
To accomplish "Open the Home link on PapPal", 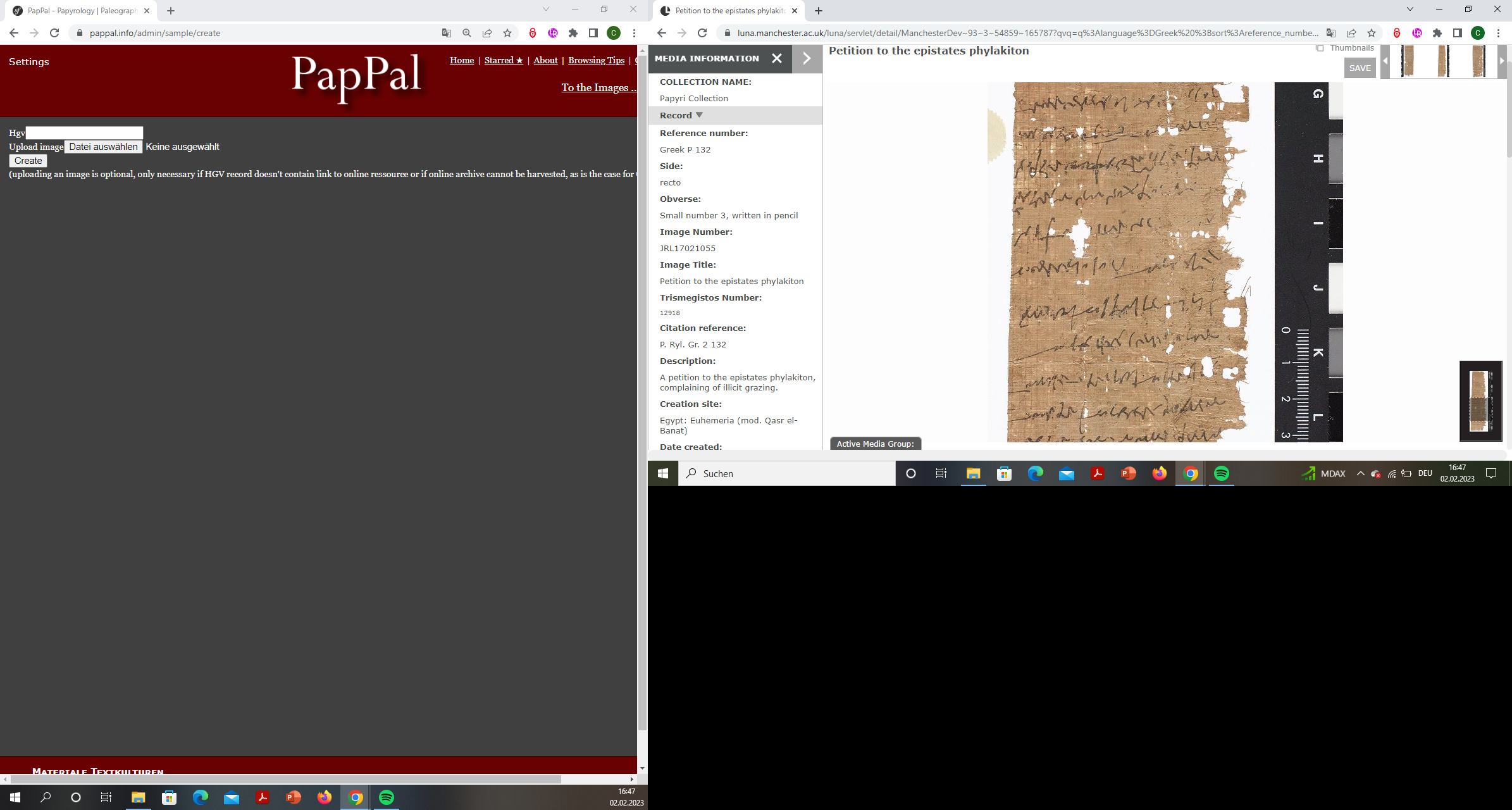I will click(x=462, y=60).
